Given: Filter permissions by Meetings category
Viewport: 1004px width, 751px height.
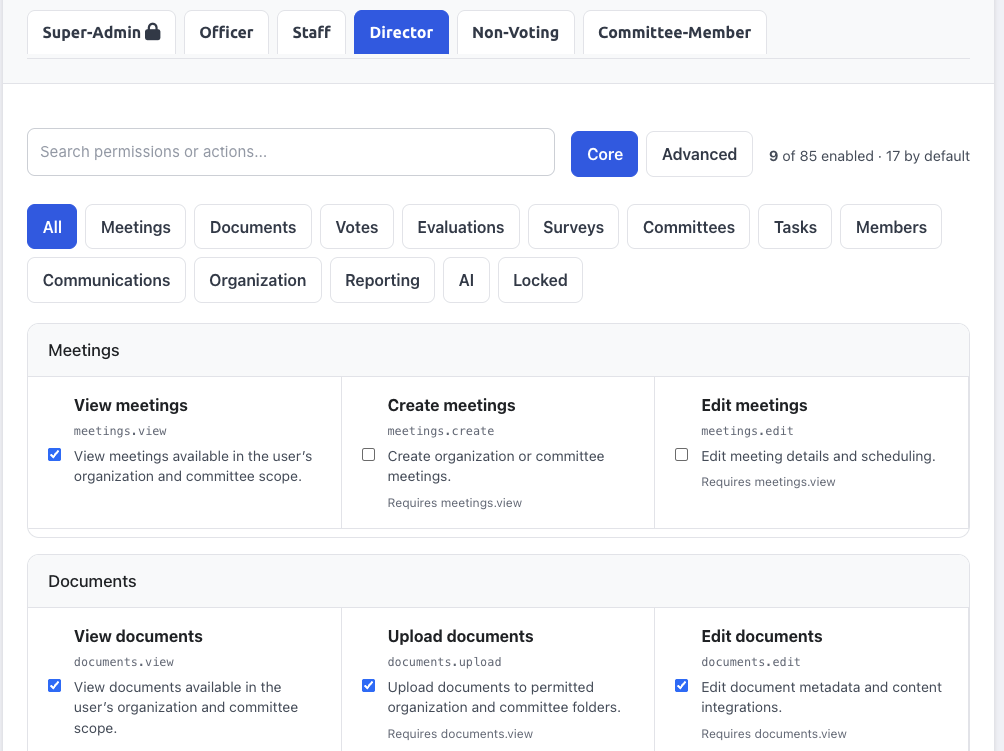Looking at the screenshot, I should (136, 227).
